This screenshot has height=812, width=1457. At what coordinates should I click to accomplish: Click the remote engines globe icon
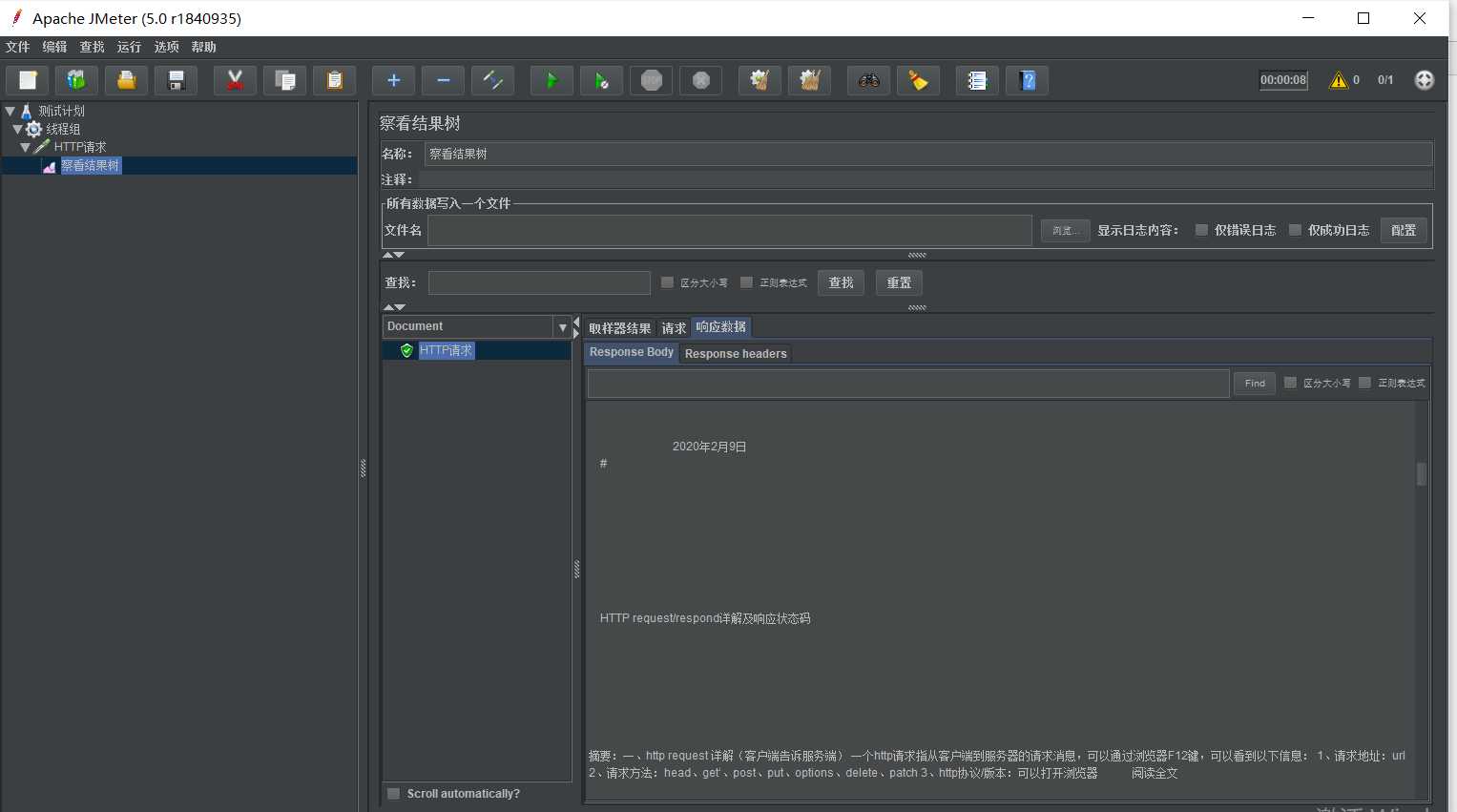point(1424,80)
